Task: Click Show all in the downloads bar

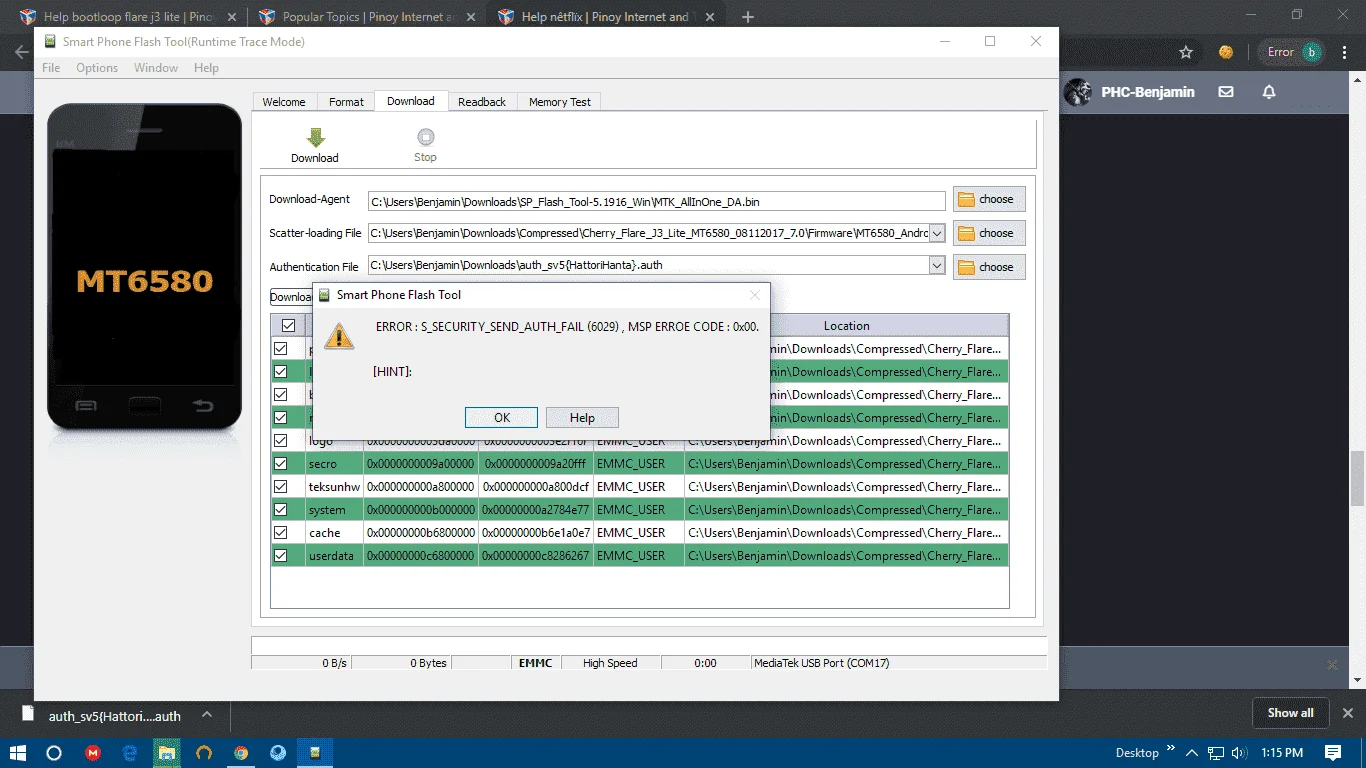Action: point(1291,713)
